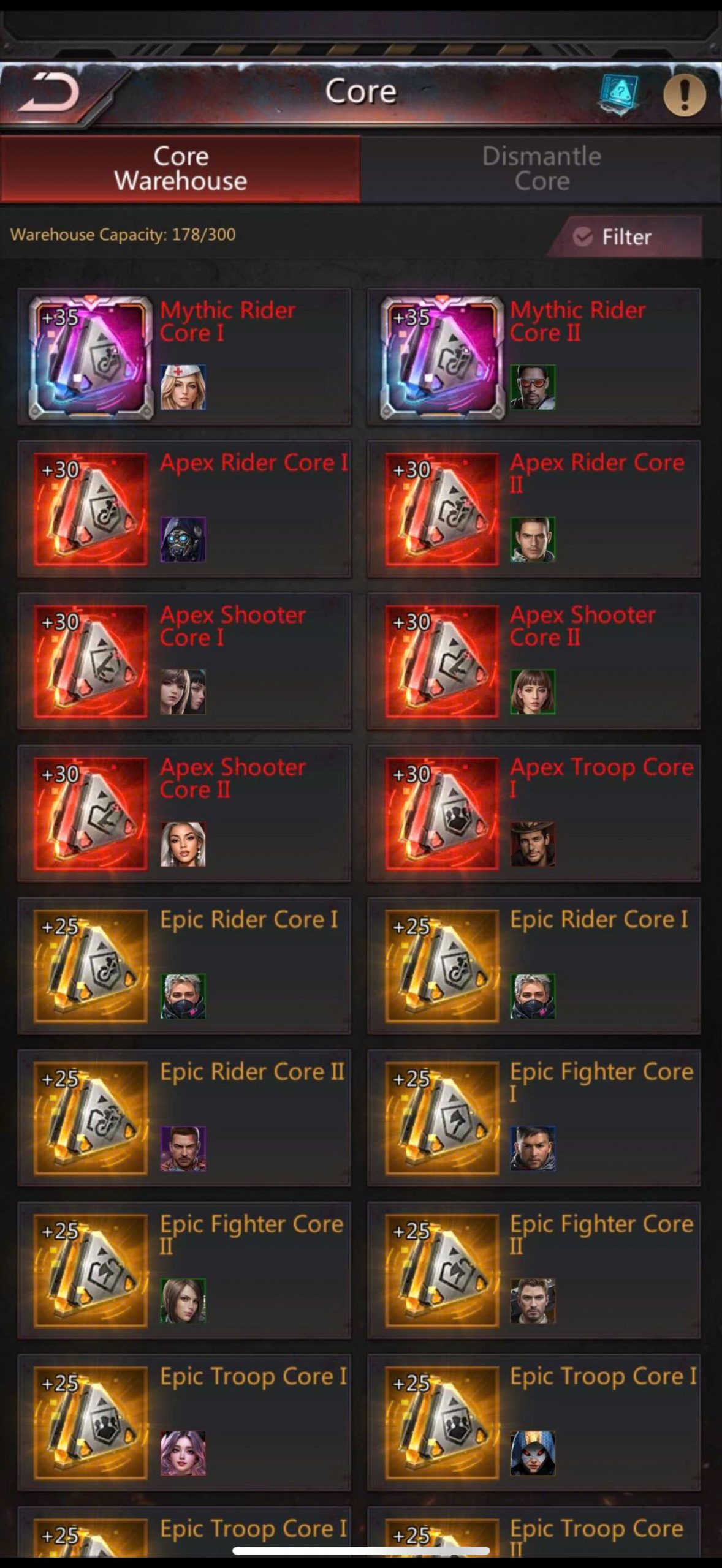Click the Warehouse Capacity 178/300 label
Image resolution: width=722 pixels, height=1568 pixels.
(123, 235)
